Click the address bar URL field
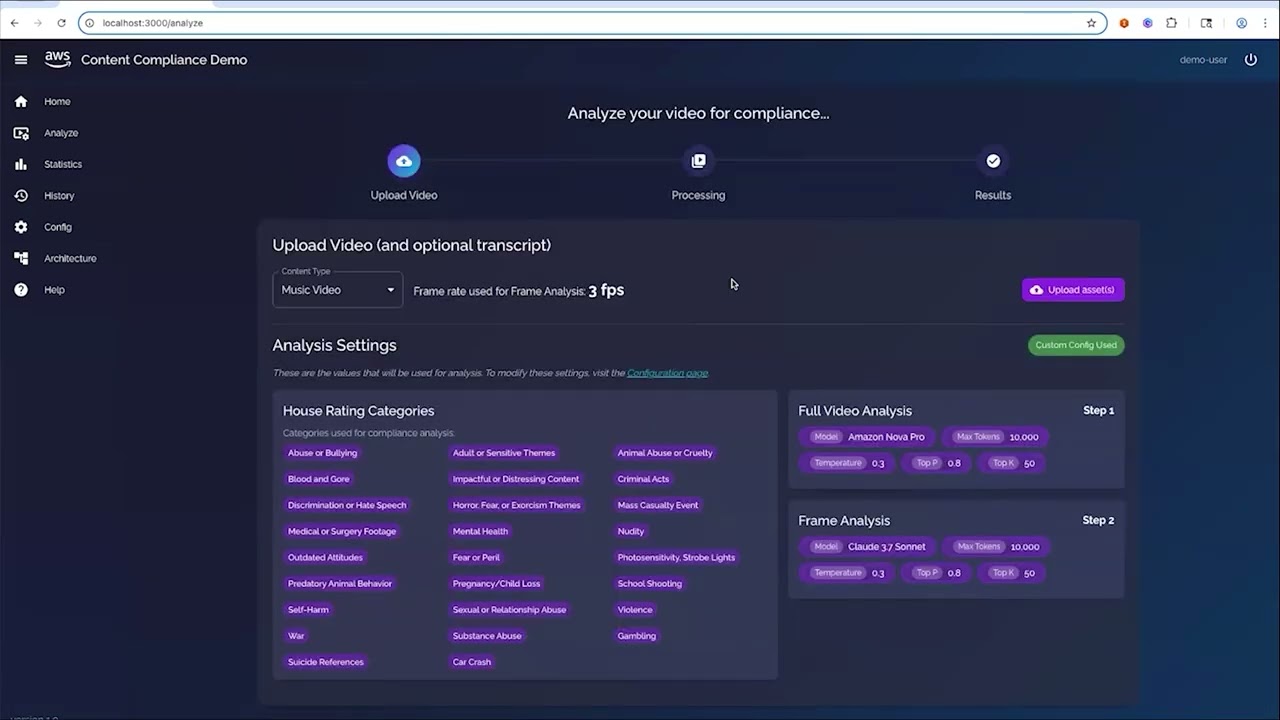Screen dimensions: 1280x720 592,23
